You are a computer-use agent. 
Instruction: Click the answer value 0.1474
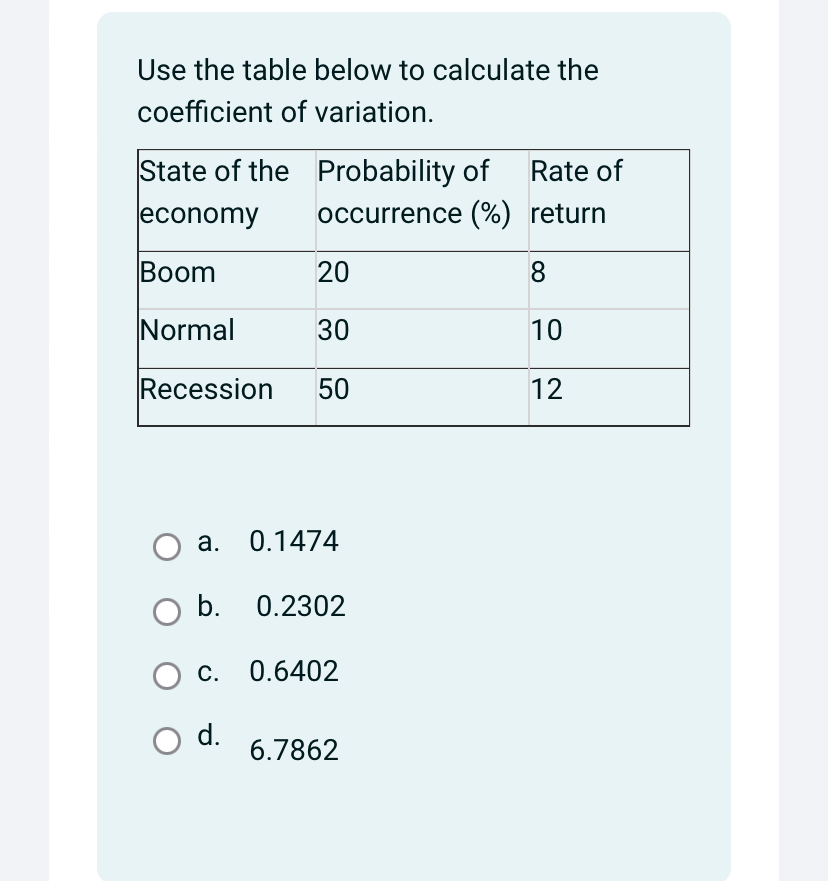pos(293,542)
